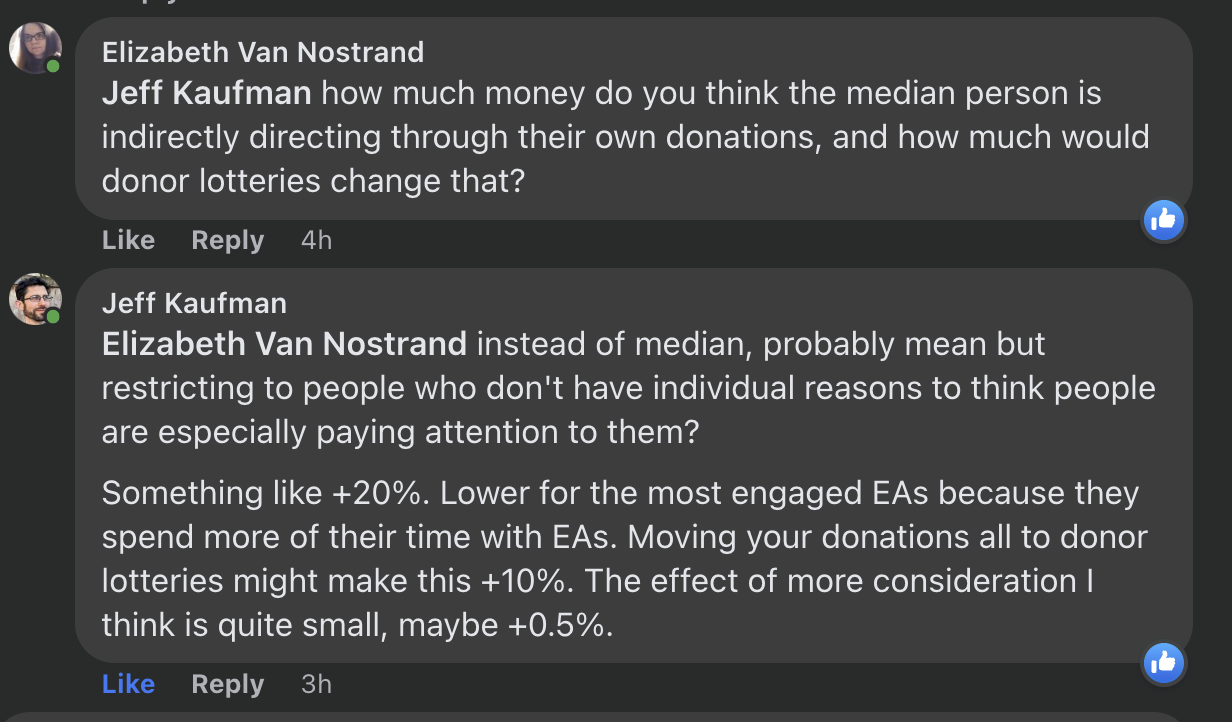The image size is (1232, 722).
Task: Click the bold Jeff Kaufman mention tag
Action: point(207,94)
